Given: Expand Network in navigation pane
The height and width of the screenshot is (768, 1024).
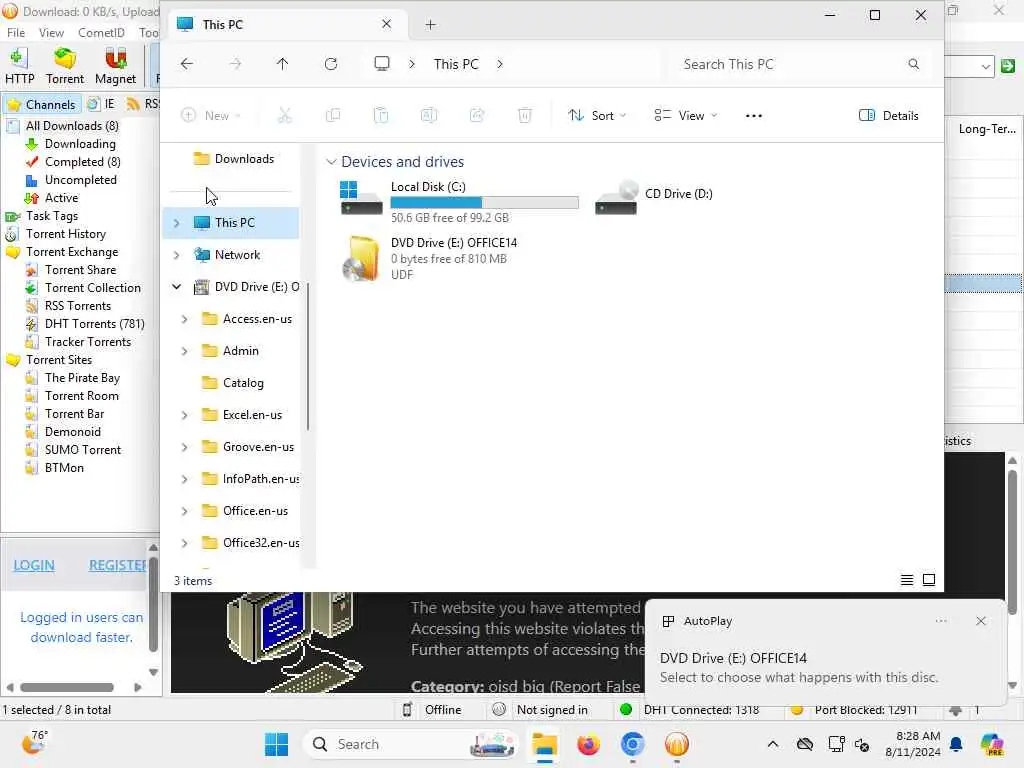Looking at the screenshot, I should (x=176, y=255).
